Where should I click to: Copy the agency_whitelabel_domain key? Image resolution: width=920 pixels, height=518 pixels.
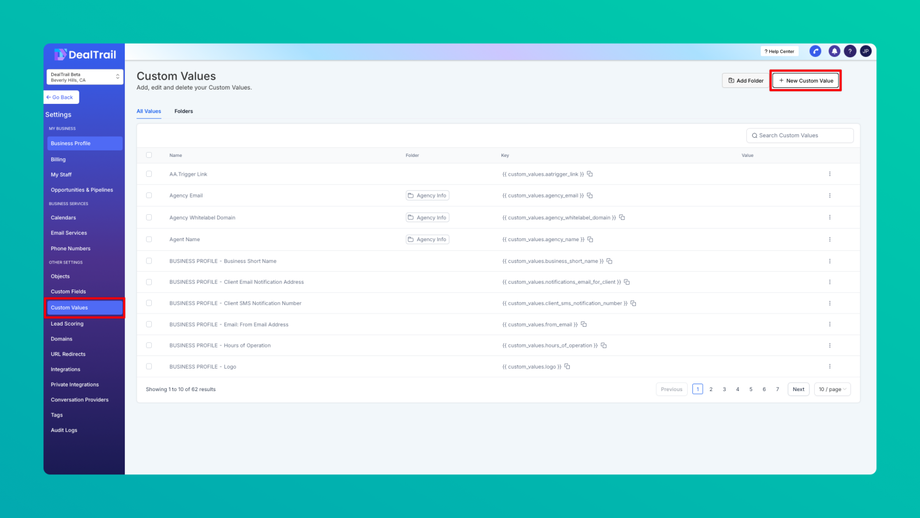coord(622,217)
